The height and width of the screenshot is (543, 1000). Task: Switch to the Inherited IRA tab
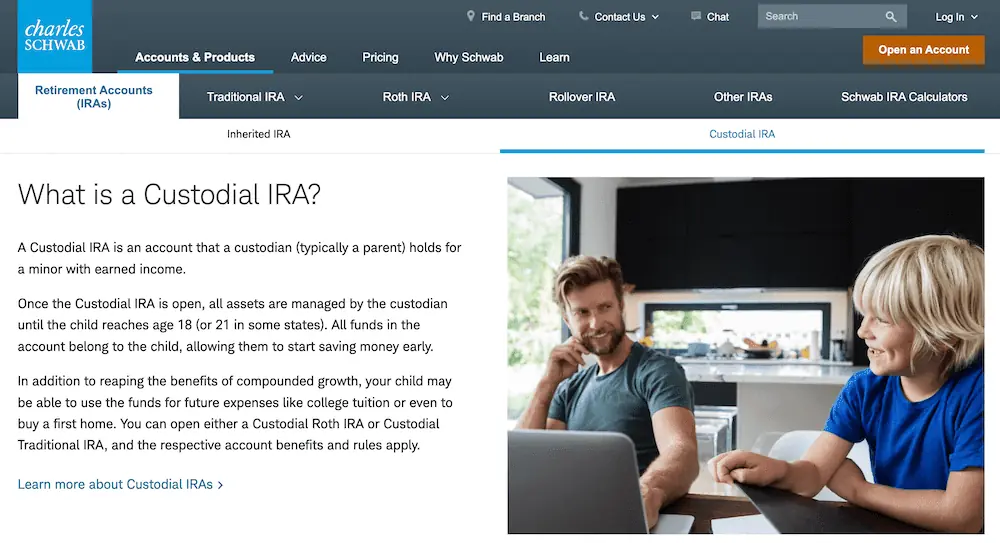259,134
